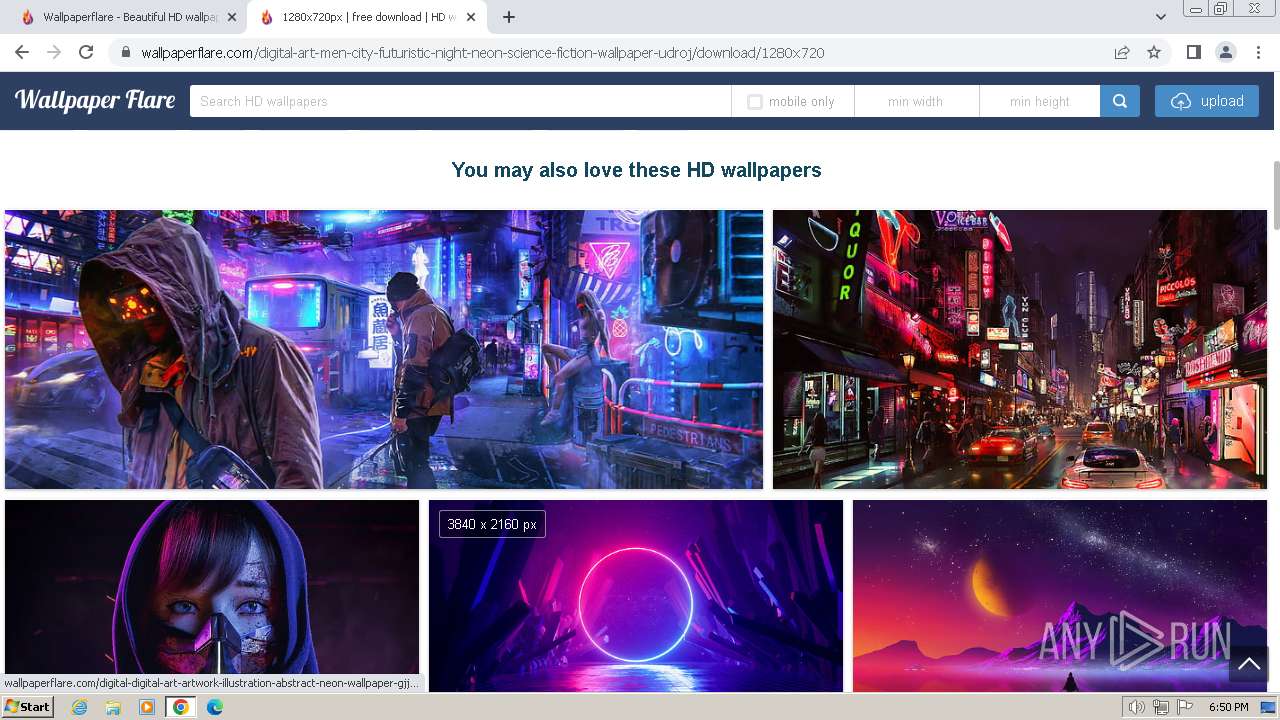Image resolution: width=1280 pixels, height=720 pixels.
Task: Open the Chrome three-dot menu
Action: click(x=1257, y=52)
